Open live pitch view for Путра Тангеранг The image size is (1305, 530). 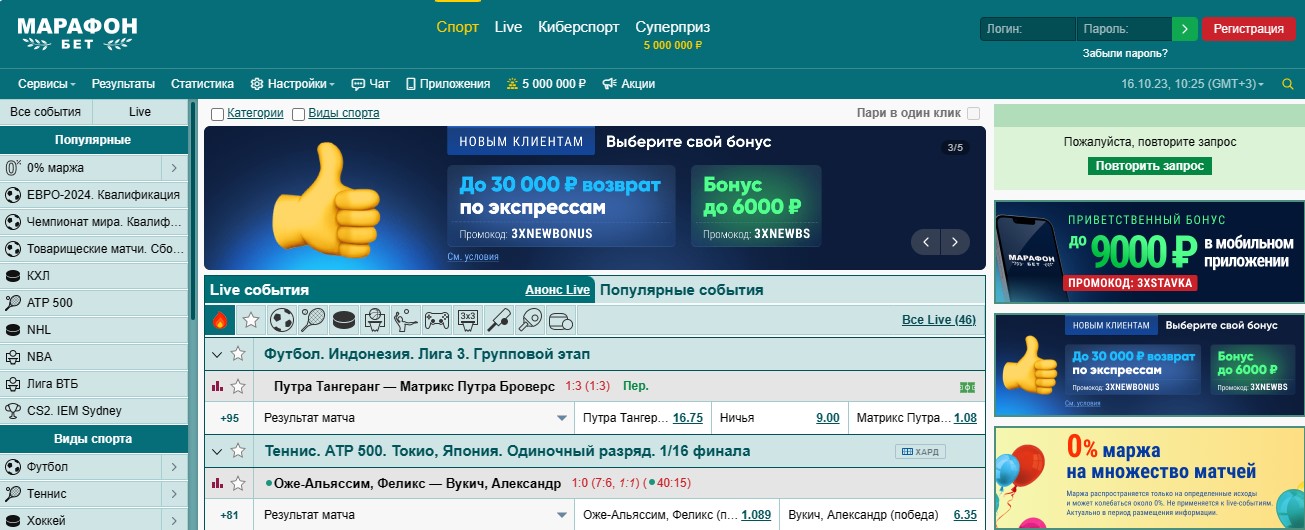[x=967, y=386]
